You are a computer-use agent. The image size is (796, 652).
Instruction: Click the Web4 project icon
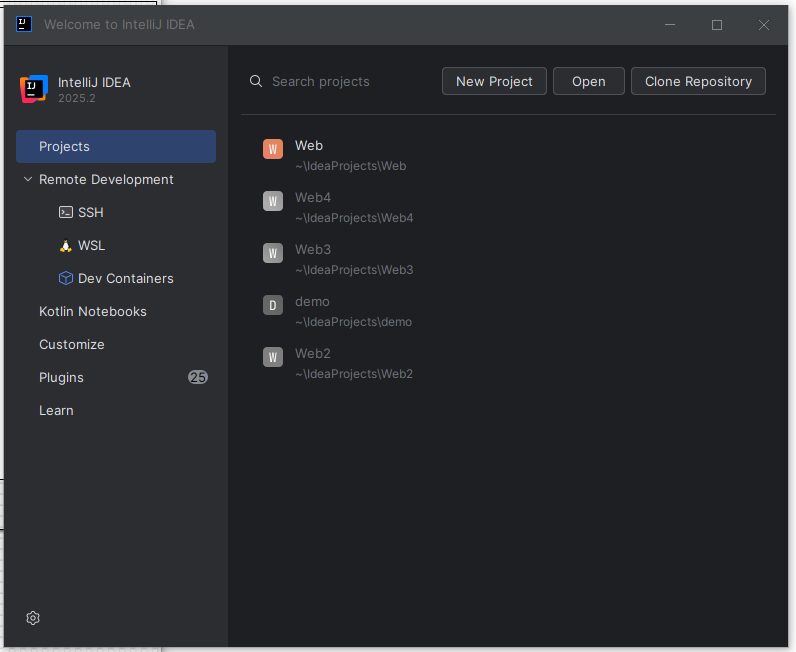click(x=273, y=201)
